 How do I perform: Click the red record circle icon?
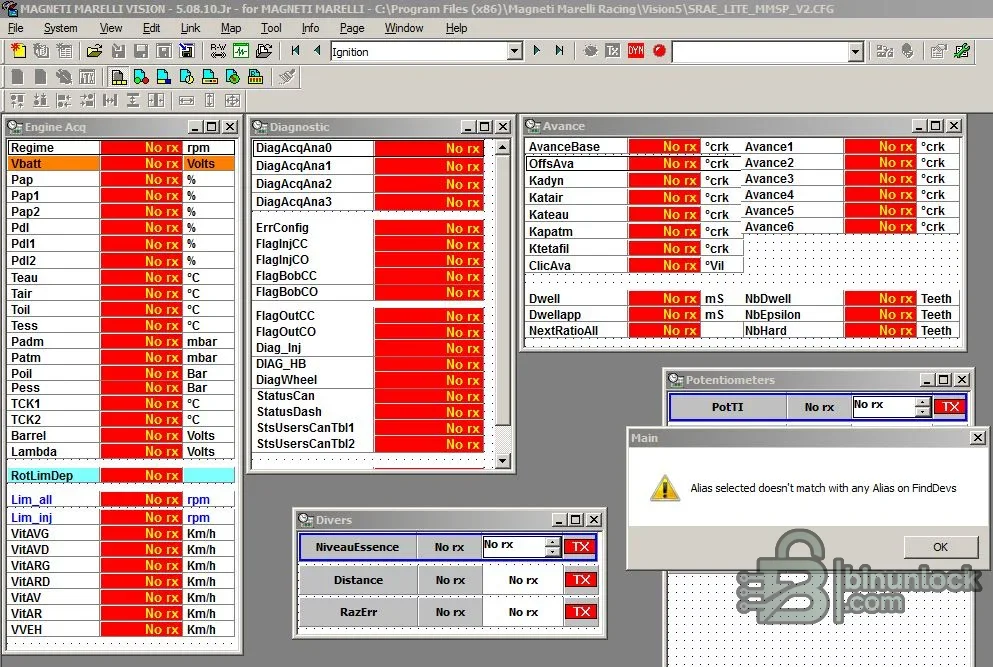659,51
